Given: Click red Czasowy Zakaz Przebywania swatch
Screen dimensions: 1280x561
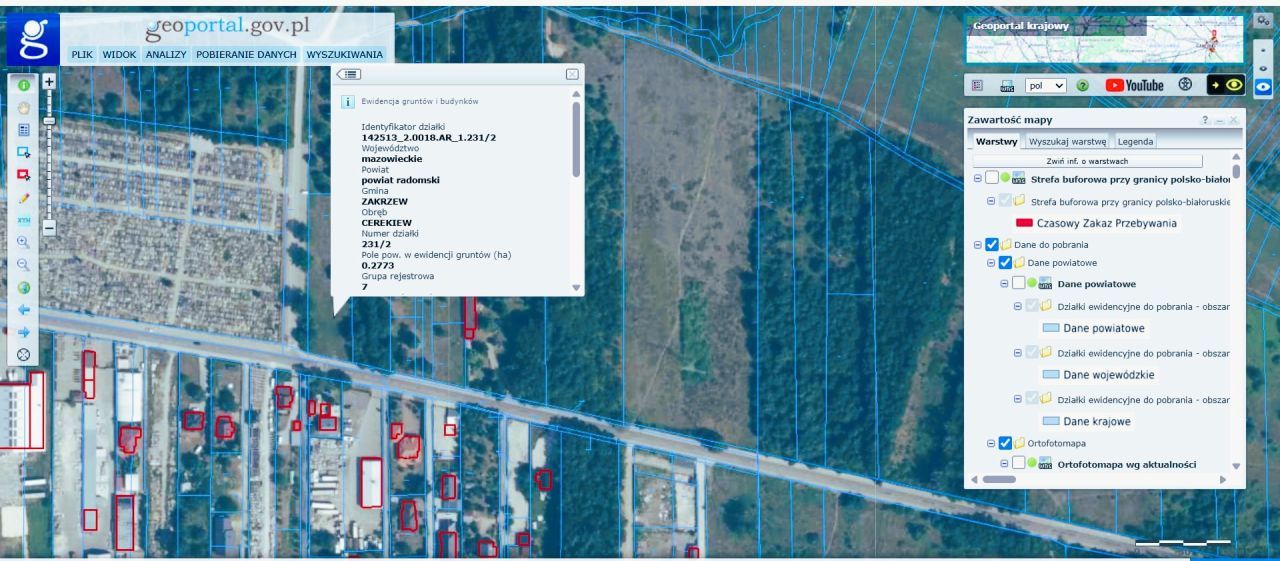Looking at the screenshot, I should coord(1024,224).
